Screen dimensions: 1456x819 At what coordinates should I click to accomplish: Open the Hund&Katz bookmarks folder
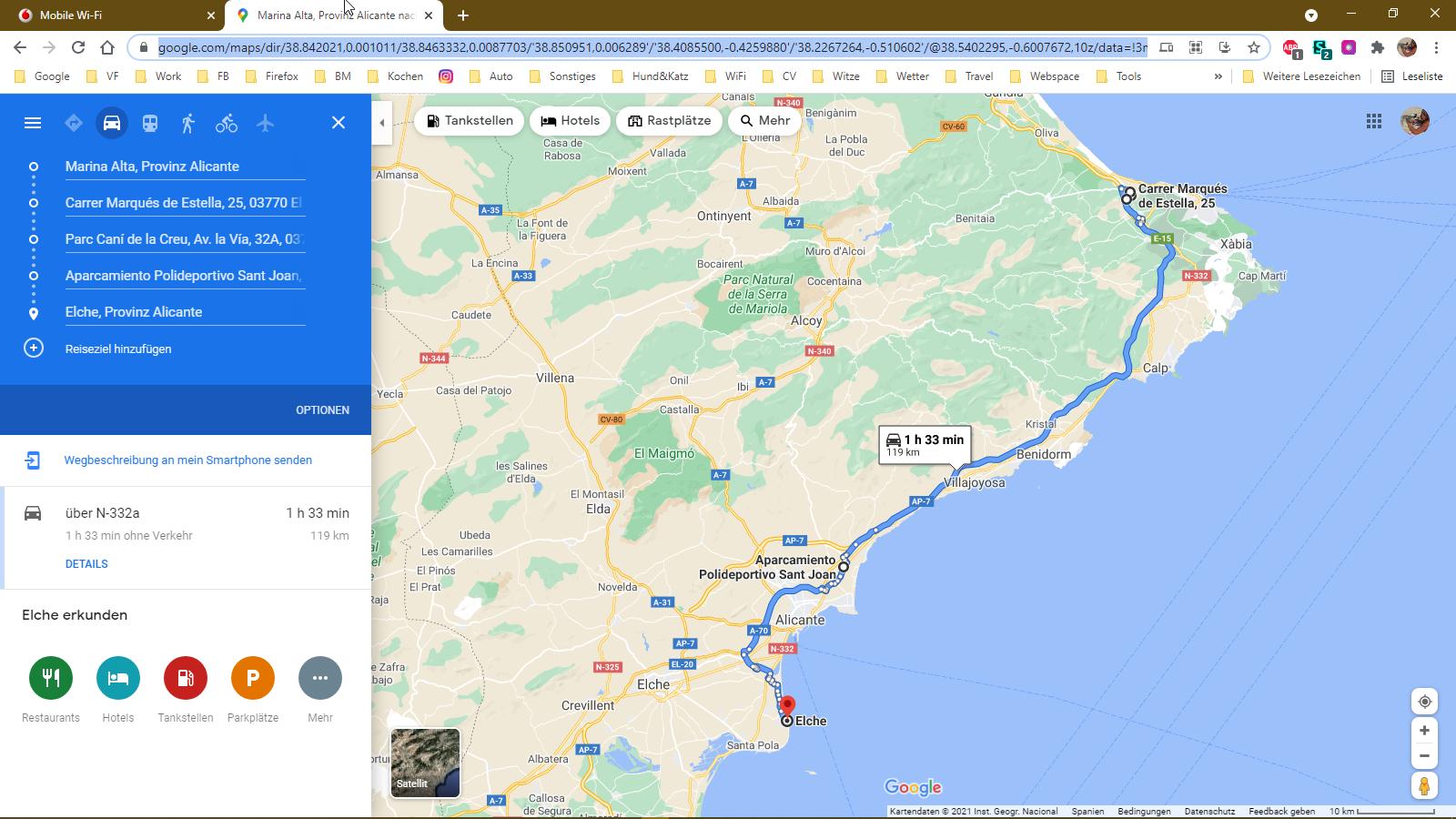click(x=651, y=76)
